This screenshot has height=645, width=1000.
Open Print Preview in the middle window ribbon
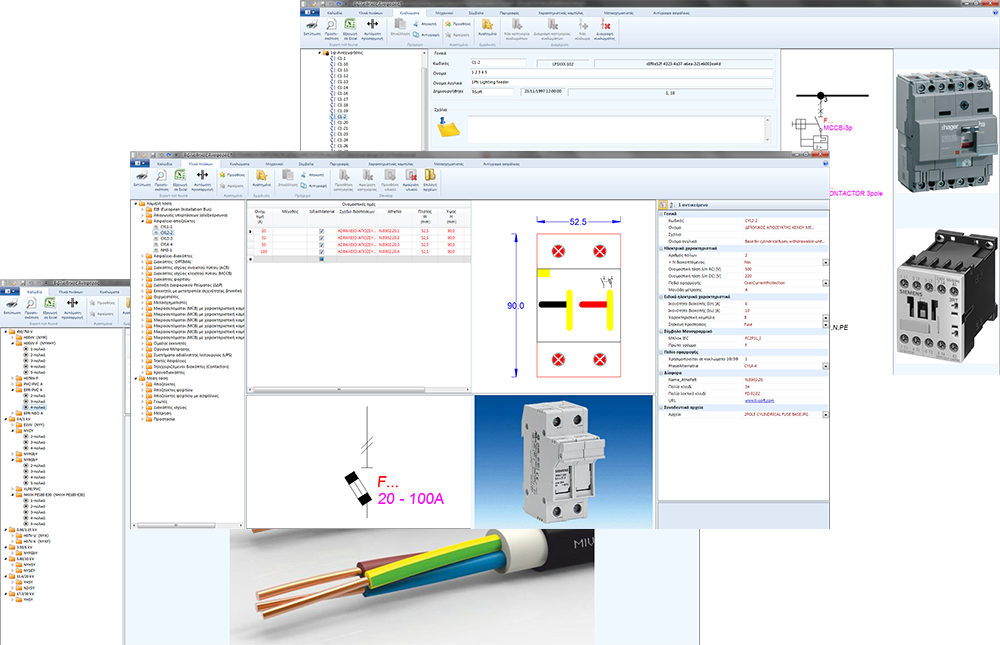(x=161, y=176)
